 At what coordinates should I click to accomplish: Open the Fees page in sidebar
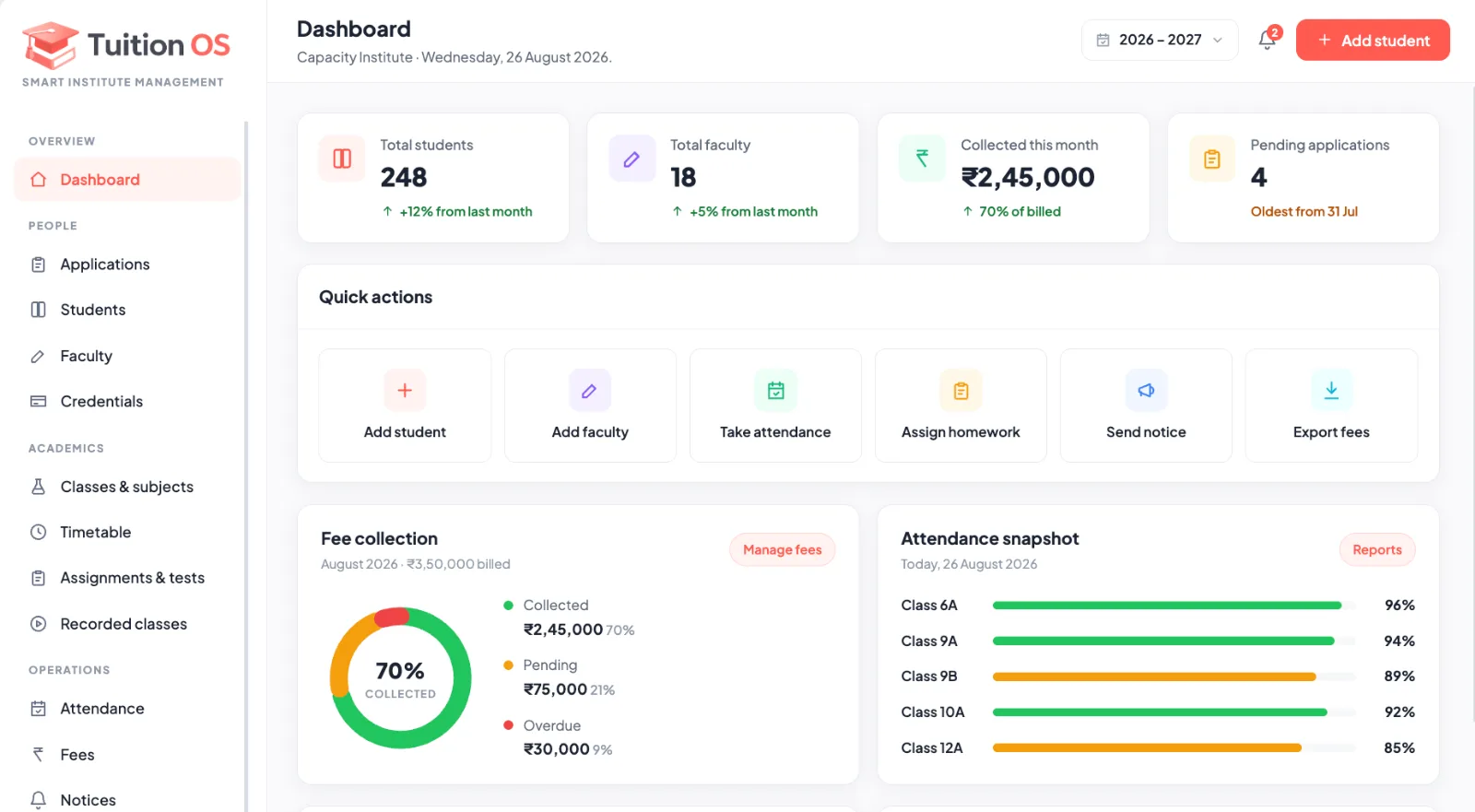click(x=127, y=755)
